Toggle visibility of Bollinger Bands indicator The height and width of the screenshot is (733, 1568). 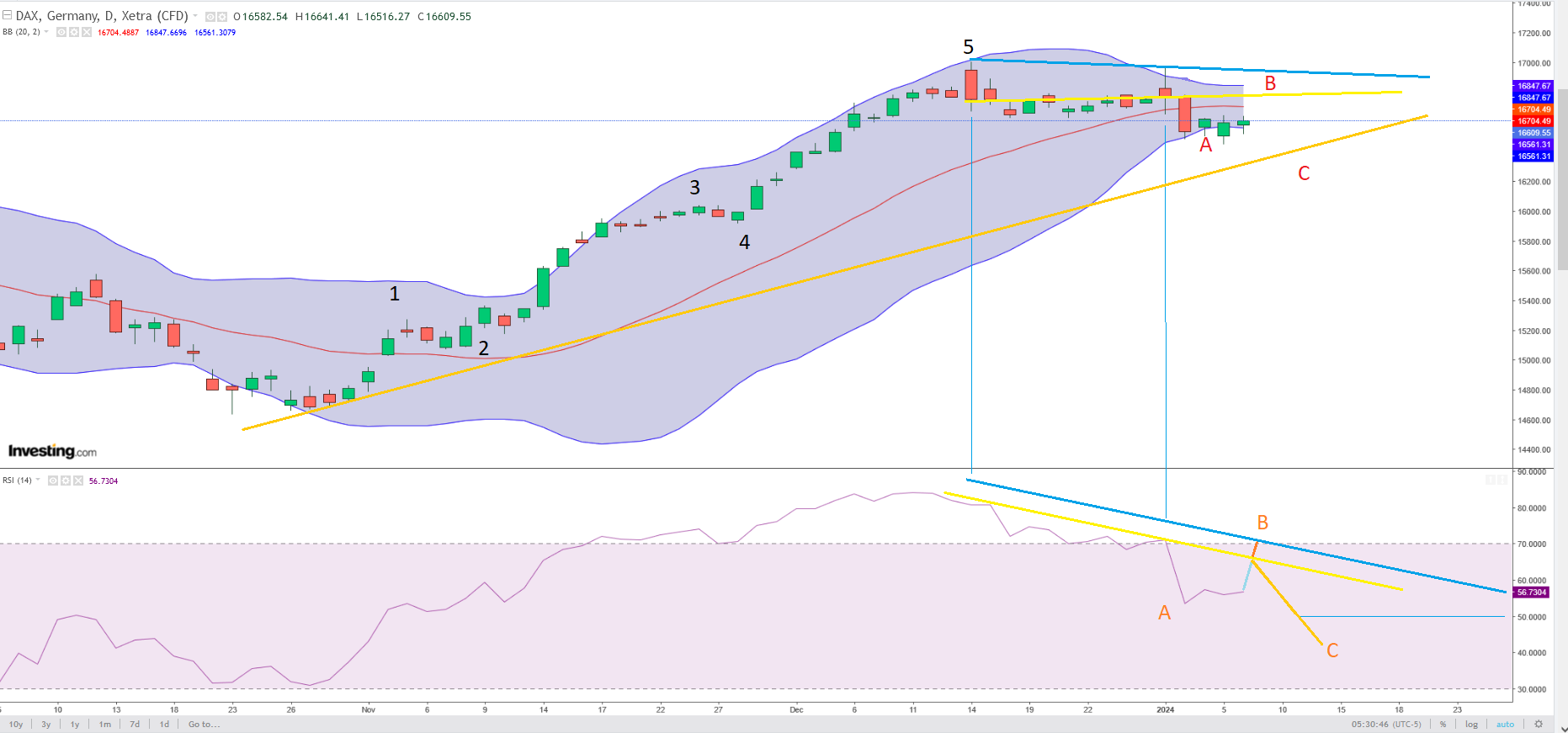click(61, 32)
